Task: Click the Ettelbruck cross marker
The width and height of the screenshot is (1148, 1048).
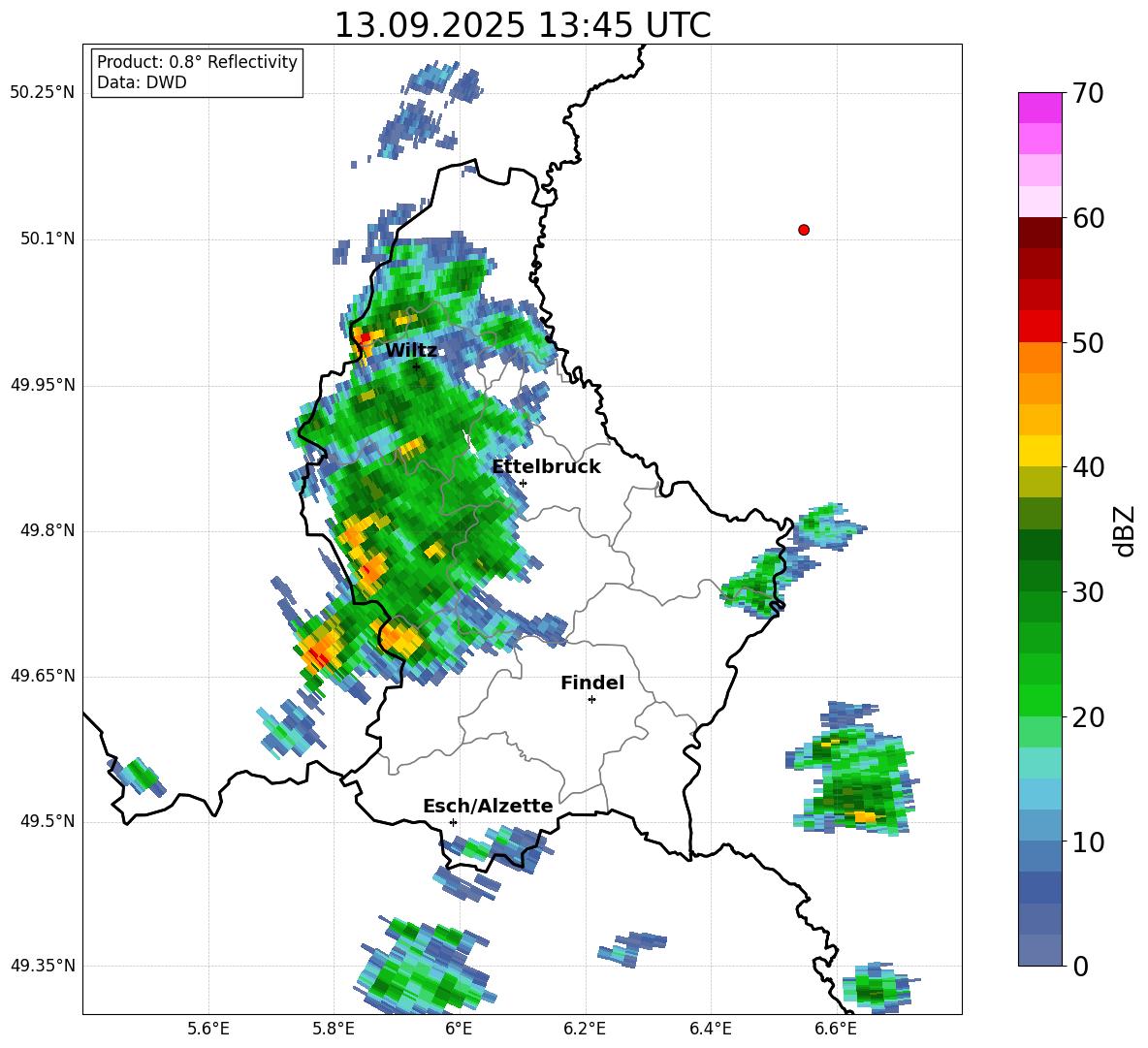Action: click(523, 483)
